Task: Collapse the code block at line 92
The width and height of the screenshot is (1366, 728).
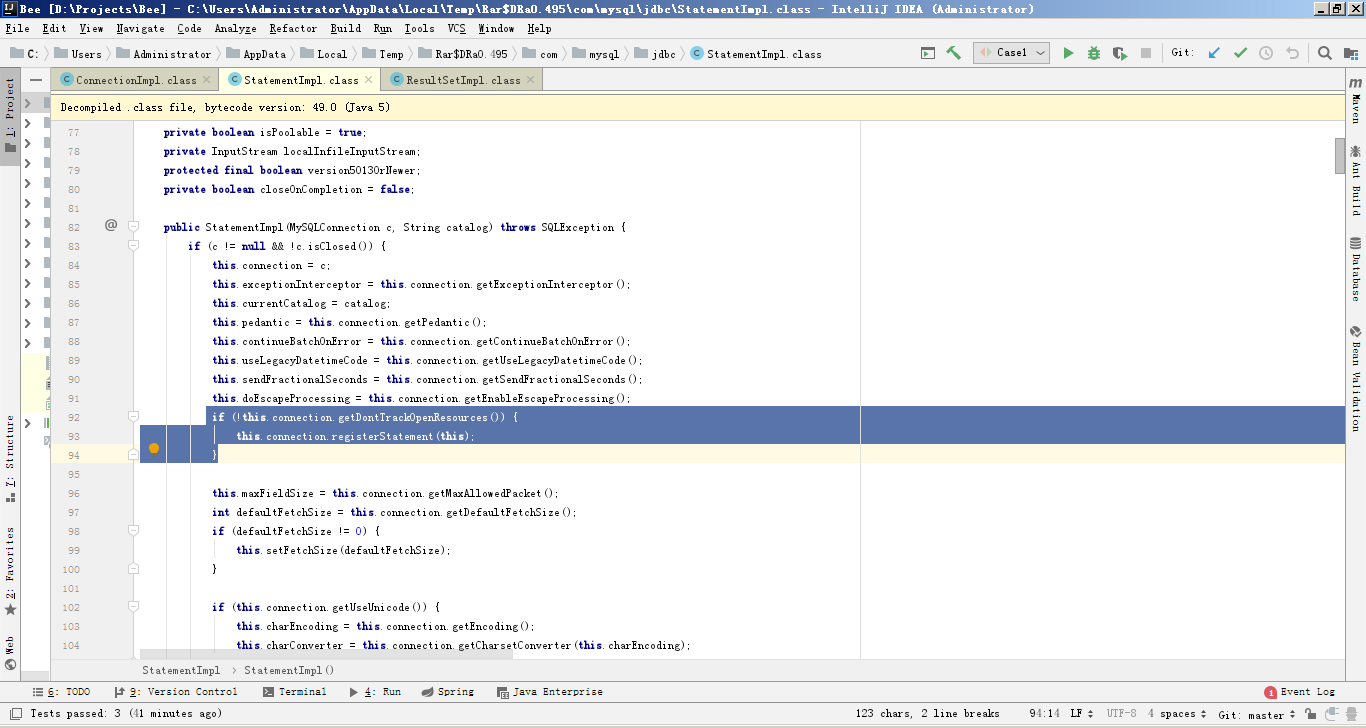Action: click(x=133, y=417)
